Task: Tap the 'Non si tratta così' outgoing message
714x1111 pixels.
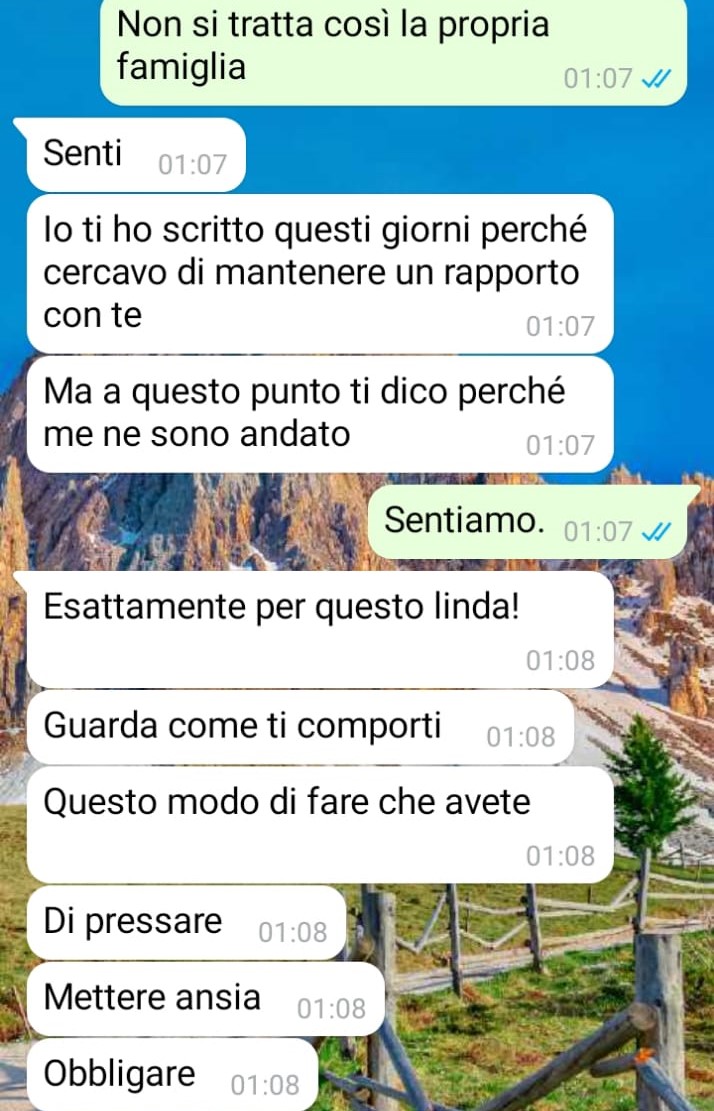Action: (393, 51)
